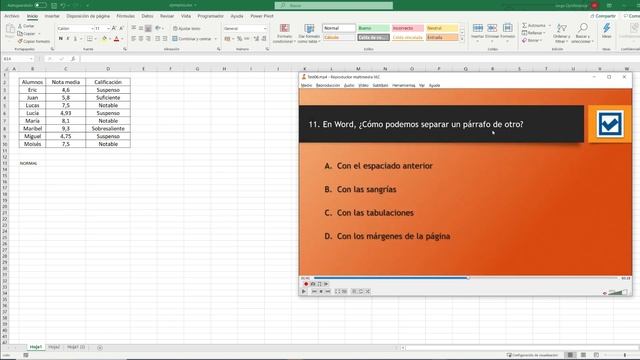This screenshot has width=640, height=360.
Task: Click VLC red record button
Action: tap(306, 284)
